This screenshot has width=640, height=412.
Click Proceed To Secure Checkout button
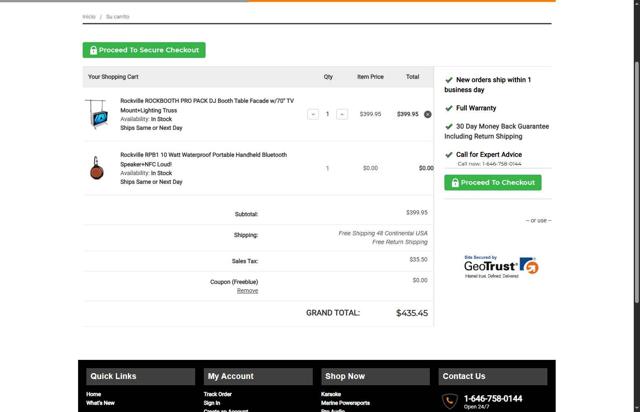tap(144, 50)
